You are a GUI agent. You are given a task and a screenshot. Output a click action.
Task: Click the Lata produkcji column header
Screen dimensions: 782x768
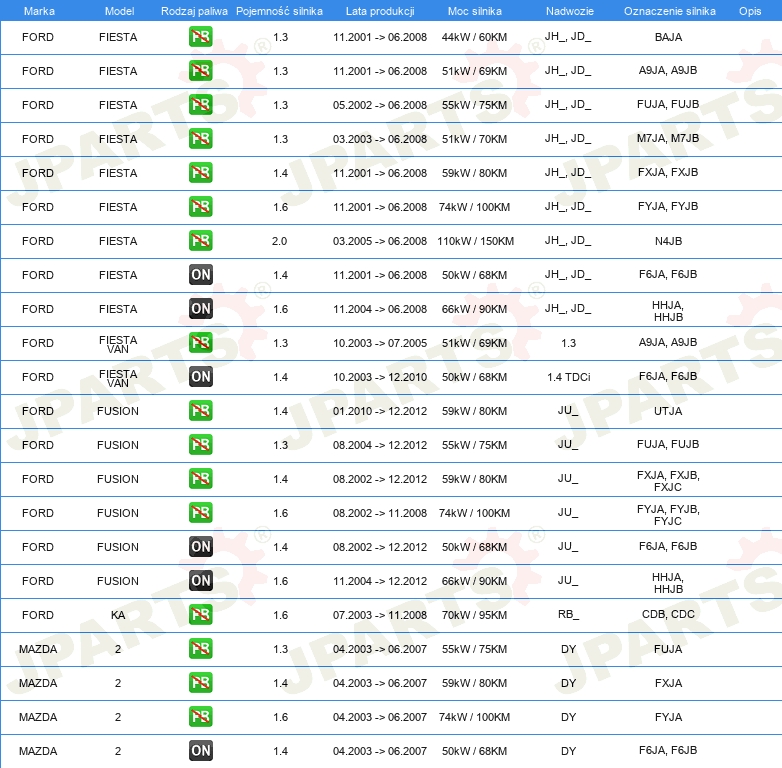(380, 11)
